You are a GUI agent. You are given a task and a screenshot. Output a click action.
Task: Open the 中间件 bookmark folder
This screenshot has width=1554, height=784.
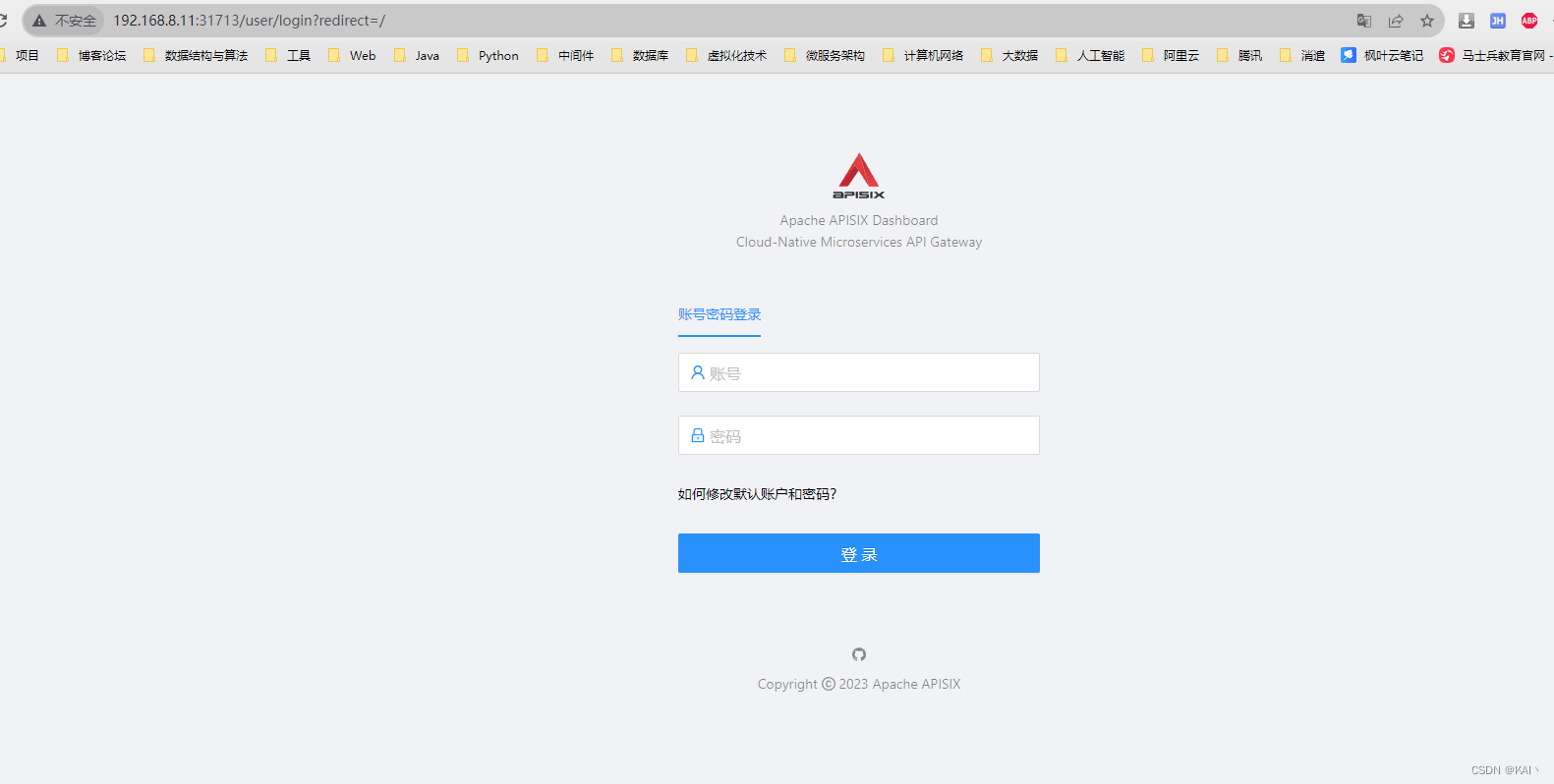tap(565, 56)
